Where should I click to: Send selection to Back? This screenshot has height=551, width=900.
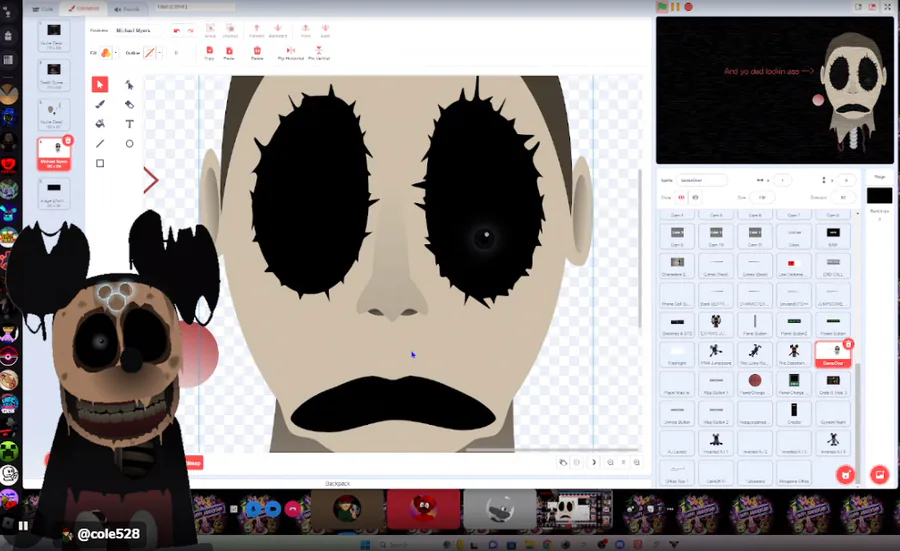(x=325, y=30)
